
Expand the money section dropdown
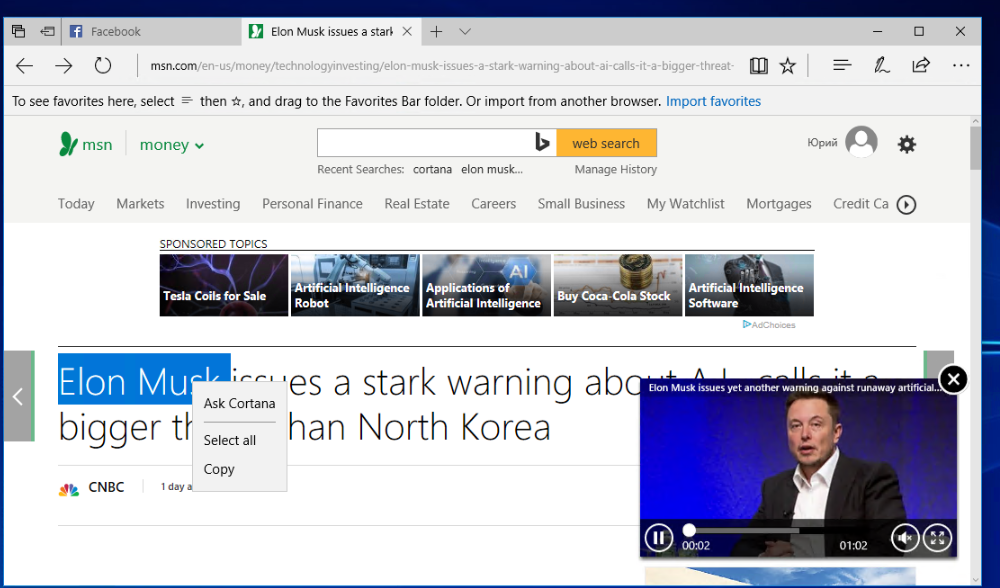tap(172, 145)
